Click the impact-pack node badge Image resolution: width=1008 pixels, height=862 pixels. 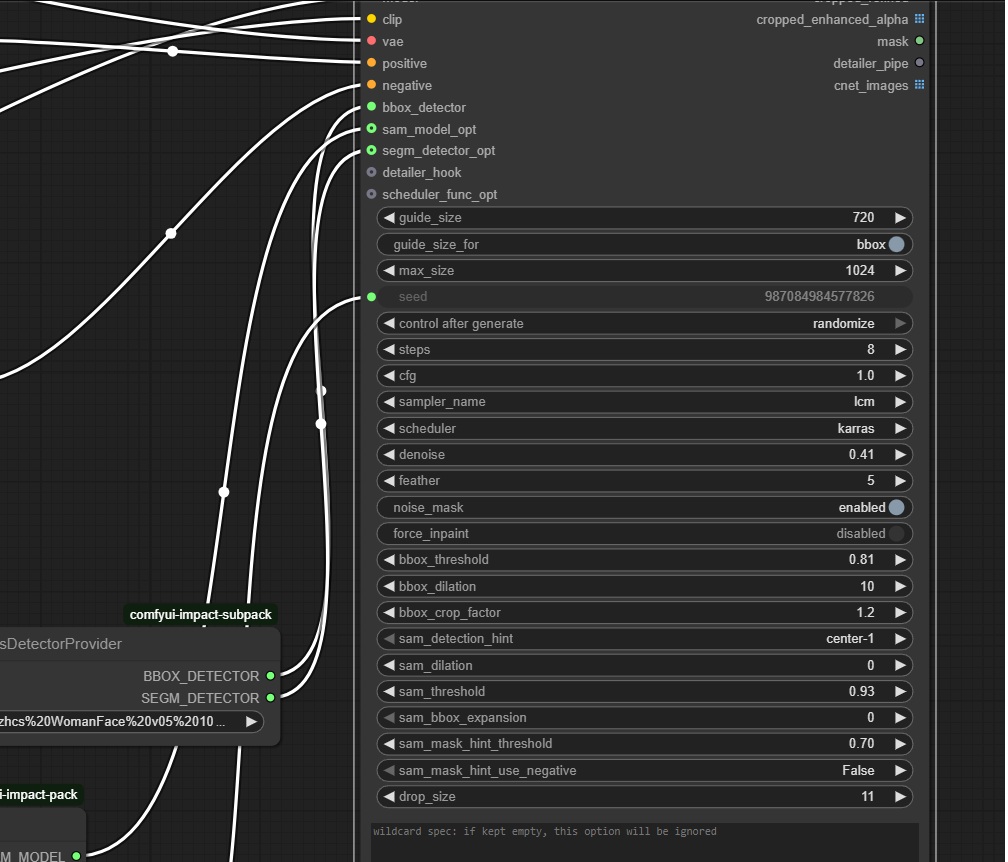[x=39, y=795]
